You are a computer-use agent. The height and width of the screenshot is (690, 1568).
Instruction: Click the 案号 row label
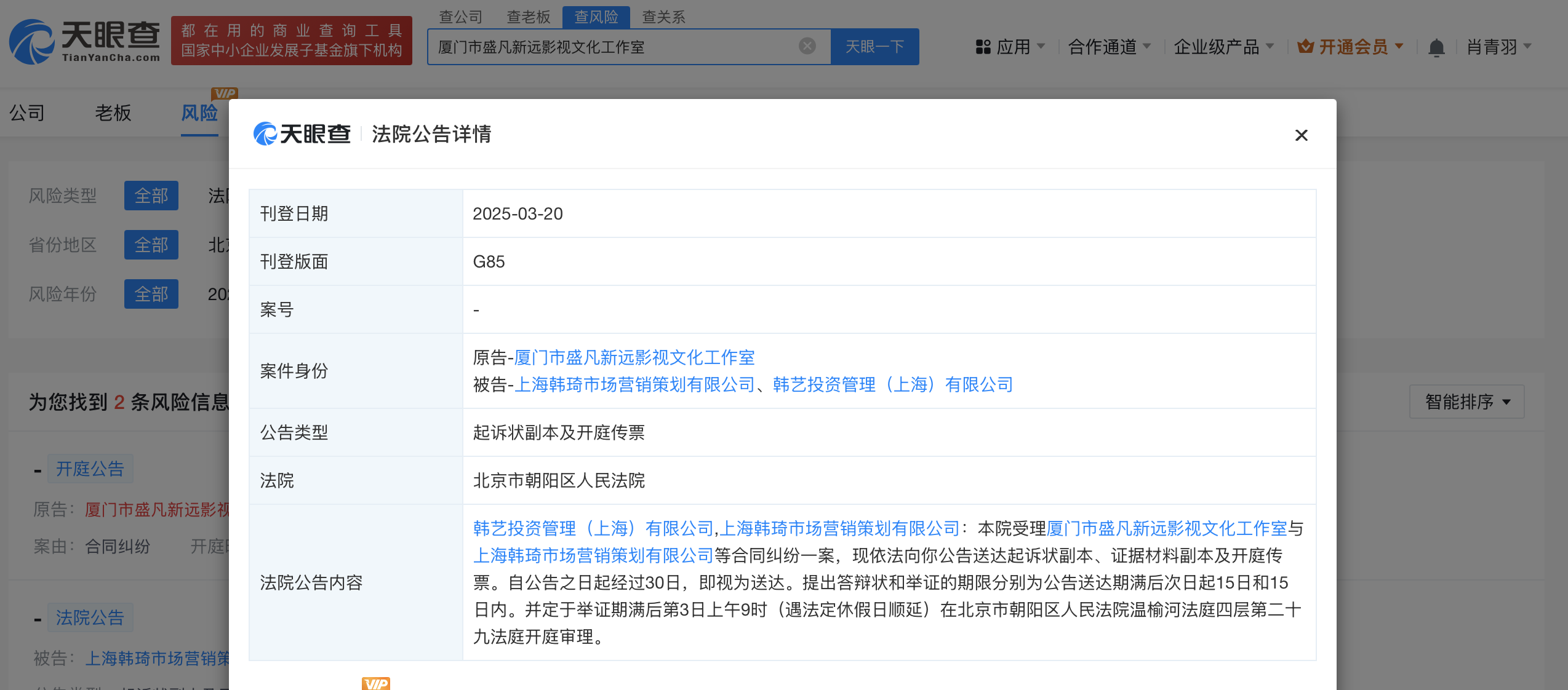pyautogui.click(x=277, y=309)
